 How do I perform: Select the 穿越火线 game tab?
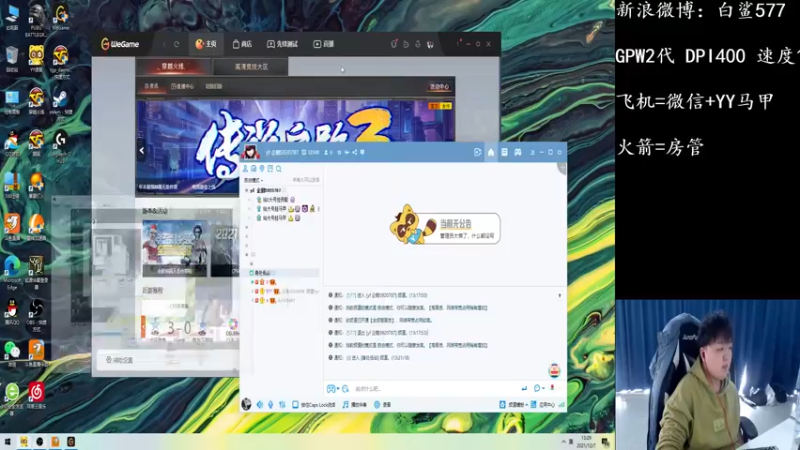173,66
